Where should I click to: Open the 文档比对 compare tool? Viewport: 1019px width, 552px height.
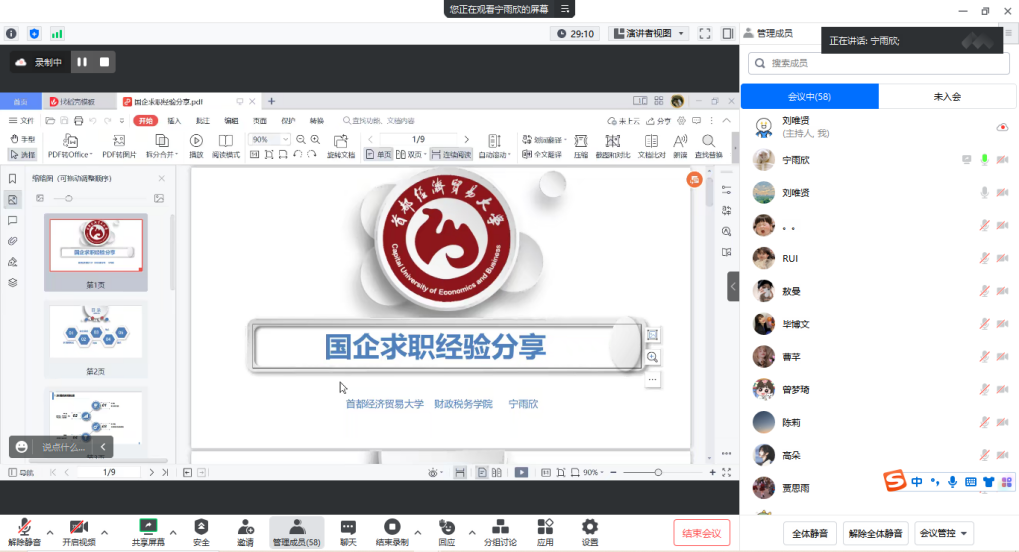(x=651, y=146)
